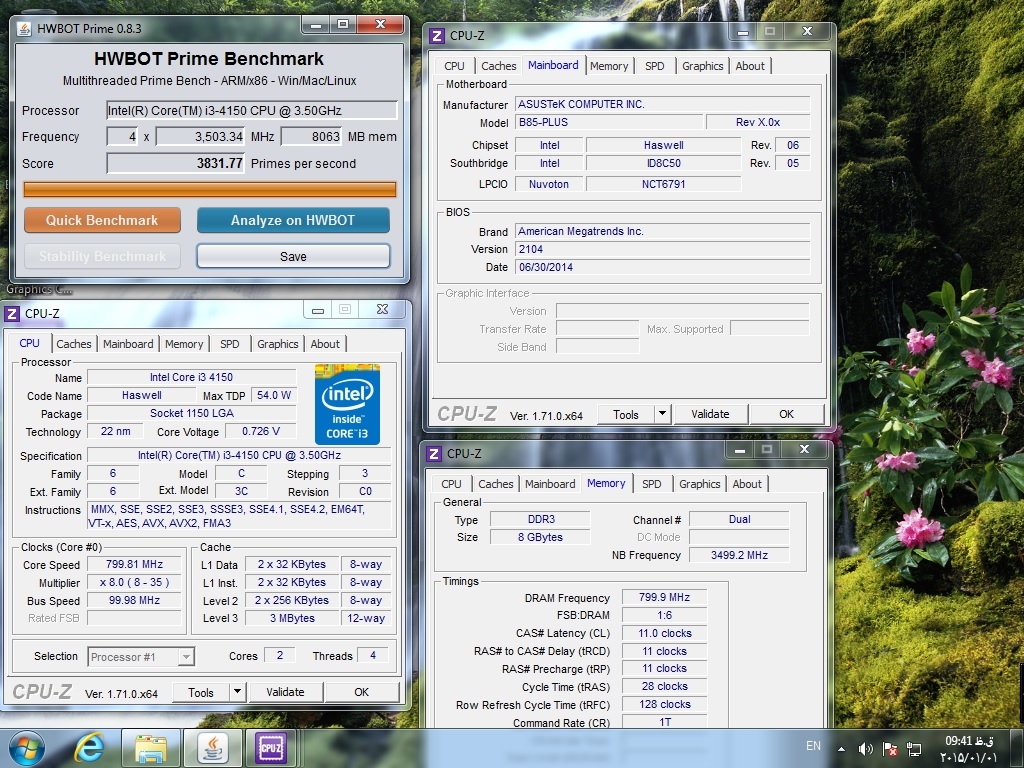
Task: Click the CPU-Z icon in bottom-left window title
Action: pyautogui.click(x=12, y=314)
